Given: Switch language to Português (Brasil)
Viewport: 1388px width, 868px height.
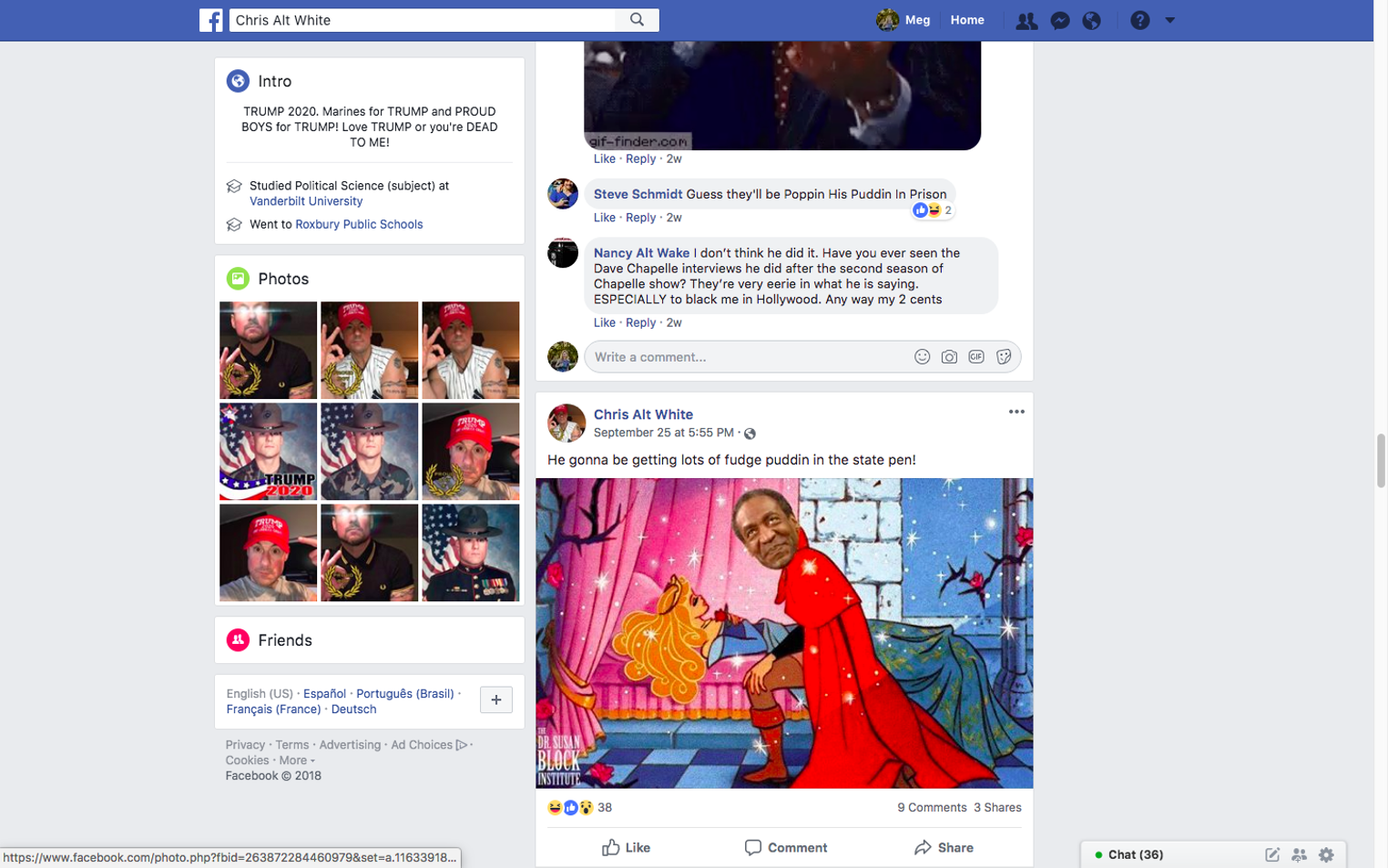Looking at the screenshot, I should click(x=404, y=693).
